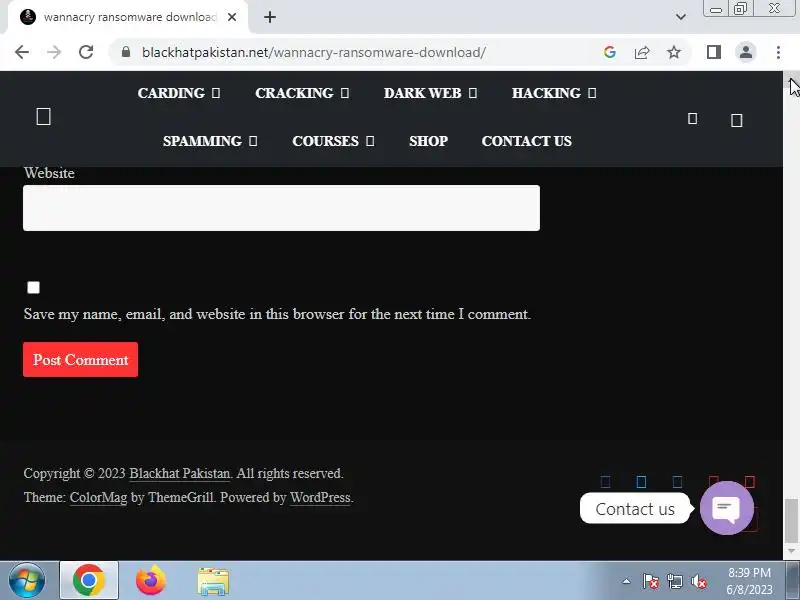800x600 pixels.
Task: Open the tab search chevron
Action: (681, 17)
